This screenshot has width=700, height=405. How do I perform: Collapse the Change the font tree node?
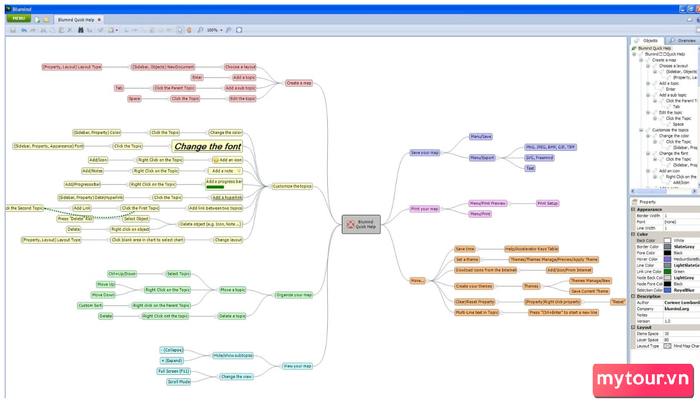(648, 153)
